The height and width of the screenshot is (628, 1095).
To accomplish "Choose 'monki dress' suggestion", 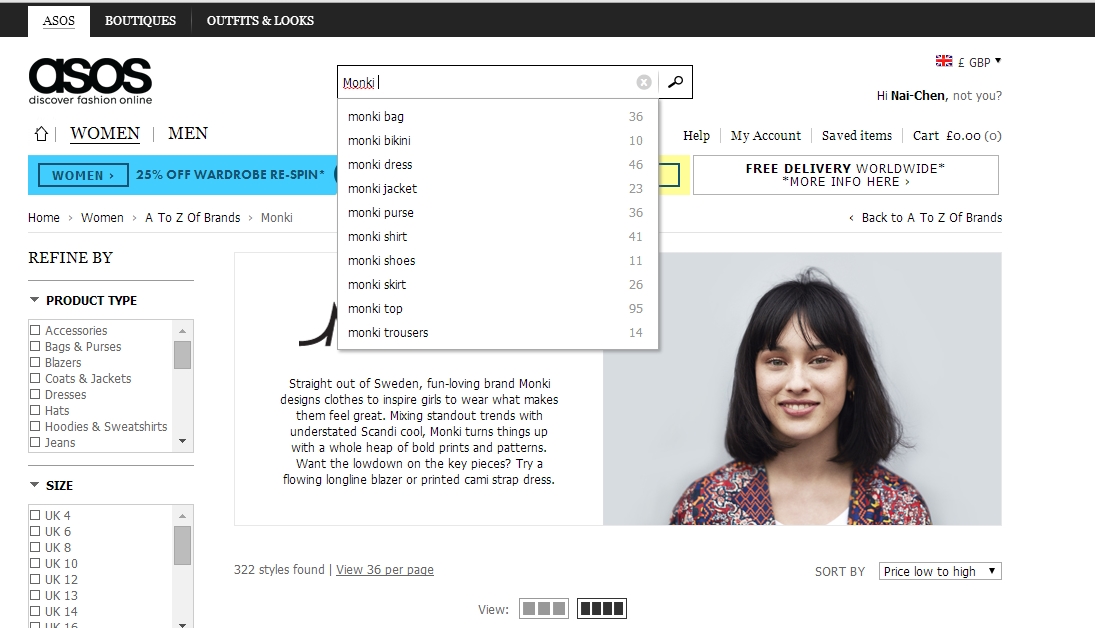I will pyautogui.click(x=497, y=165).
